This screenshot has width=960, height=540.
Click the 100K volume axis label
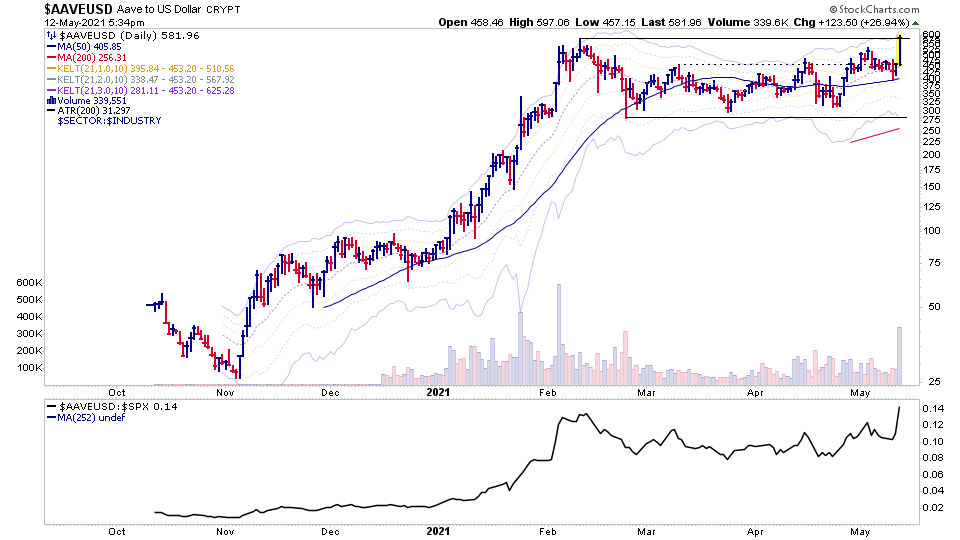[29, 368]
